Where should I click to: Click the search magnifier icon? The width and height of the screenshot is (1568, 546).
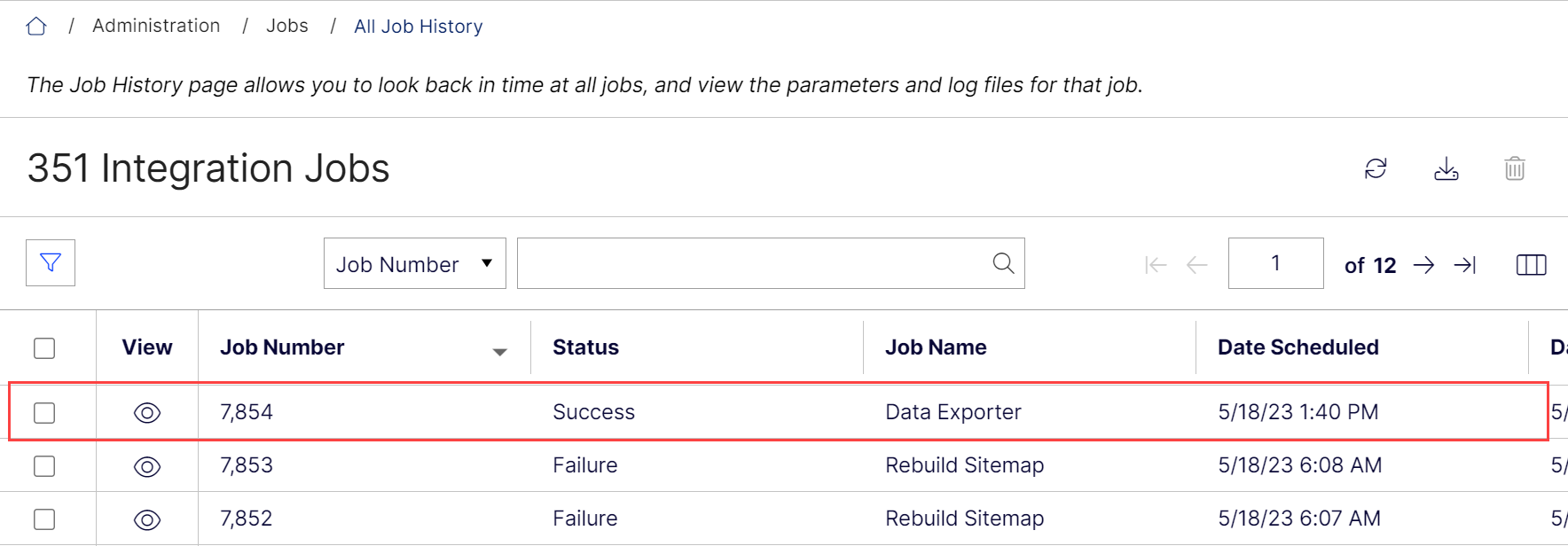tap(1003, 263)
